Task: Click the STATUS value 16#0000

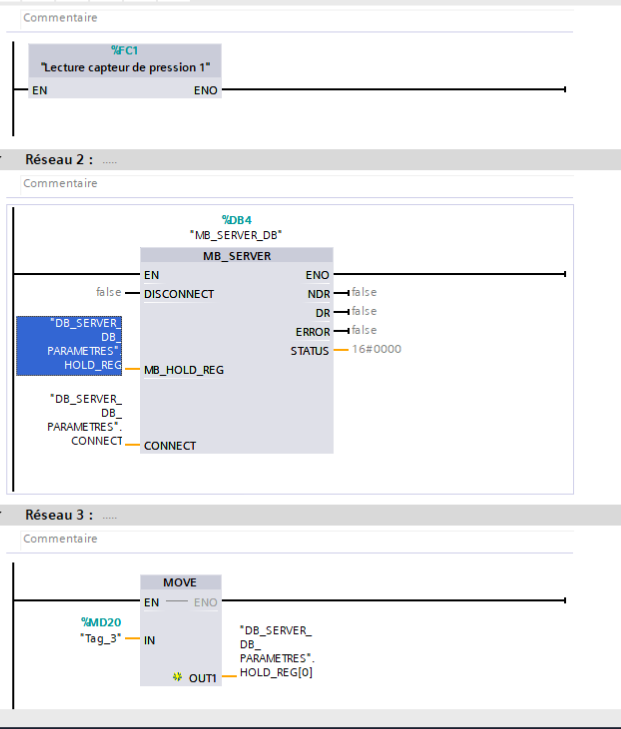Action: (377, 349)
